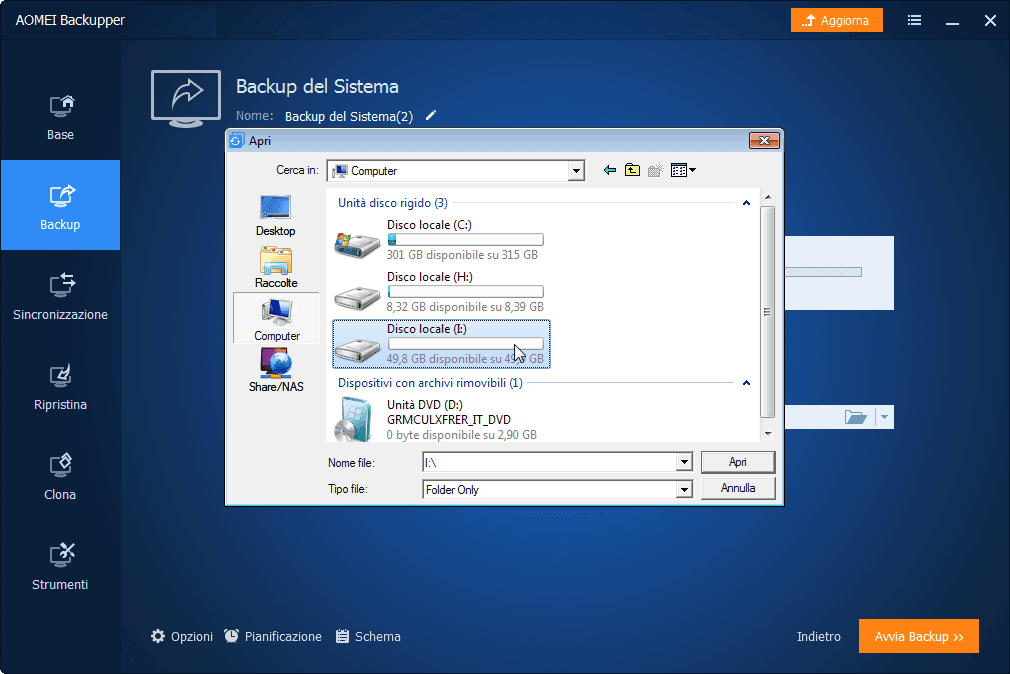1010x674 pixels.
Task: Go up one folder level icon
Action: point(632,170)
